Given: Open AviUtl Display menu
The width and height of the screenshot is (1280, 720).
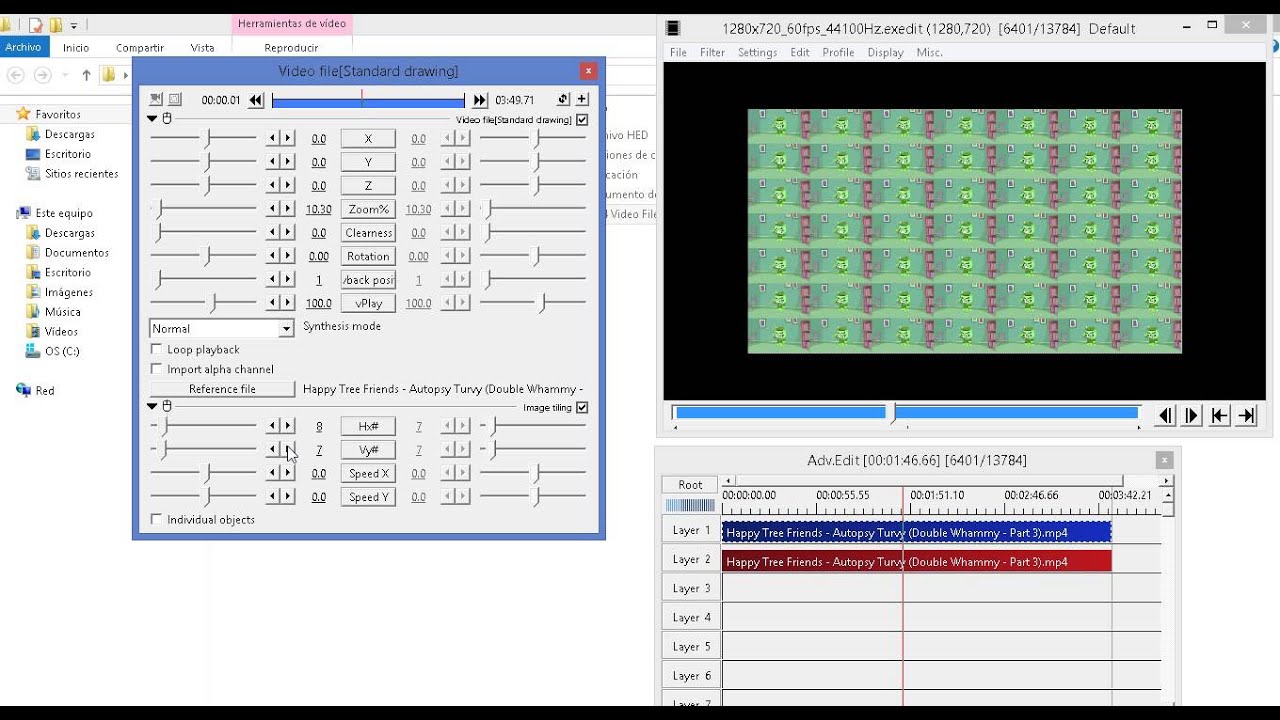Looking at the screenshot, I should coord(885,52).
